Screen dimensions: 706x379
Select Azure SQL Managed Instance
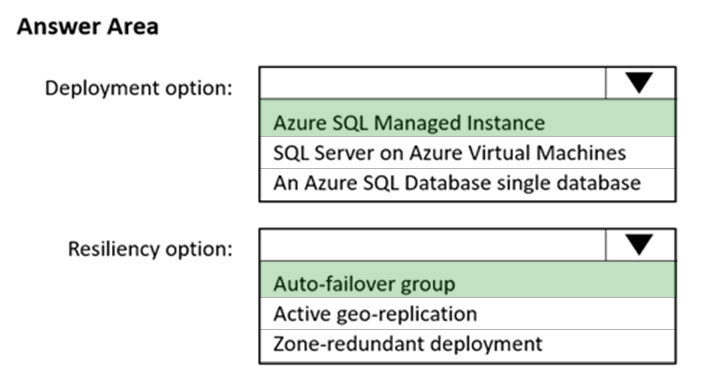(467, 118)
